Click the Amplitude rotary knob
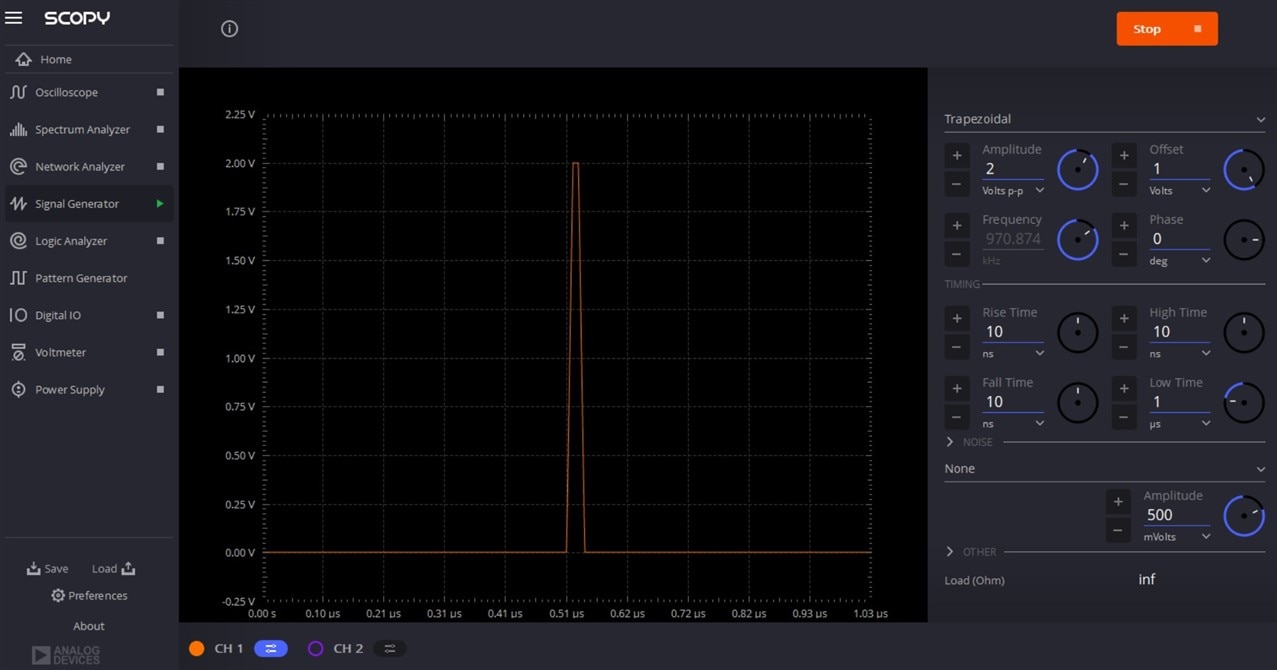The image size is (1277, 670). pos(1078,170)
